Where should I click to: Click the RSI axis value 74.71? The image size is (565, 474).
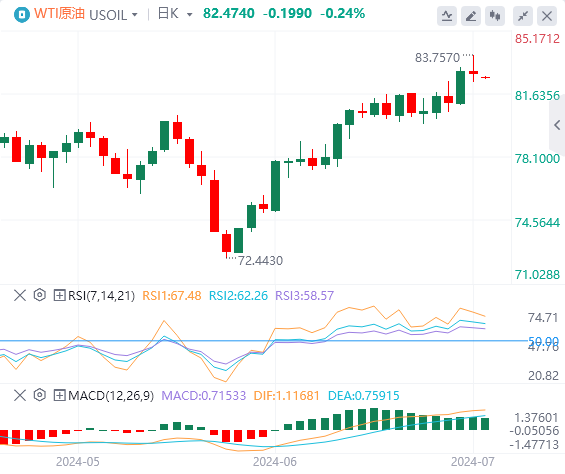click(543, 318)
